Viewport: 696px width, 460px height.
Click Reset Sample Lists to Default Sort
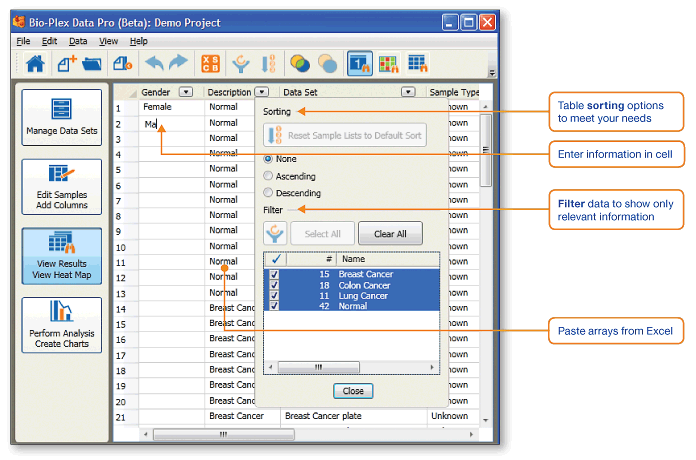tap(345, 135)
